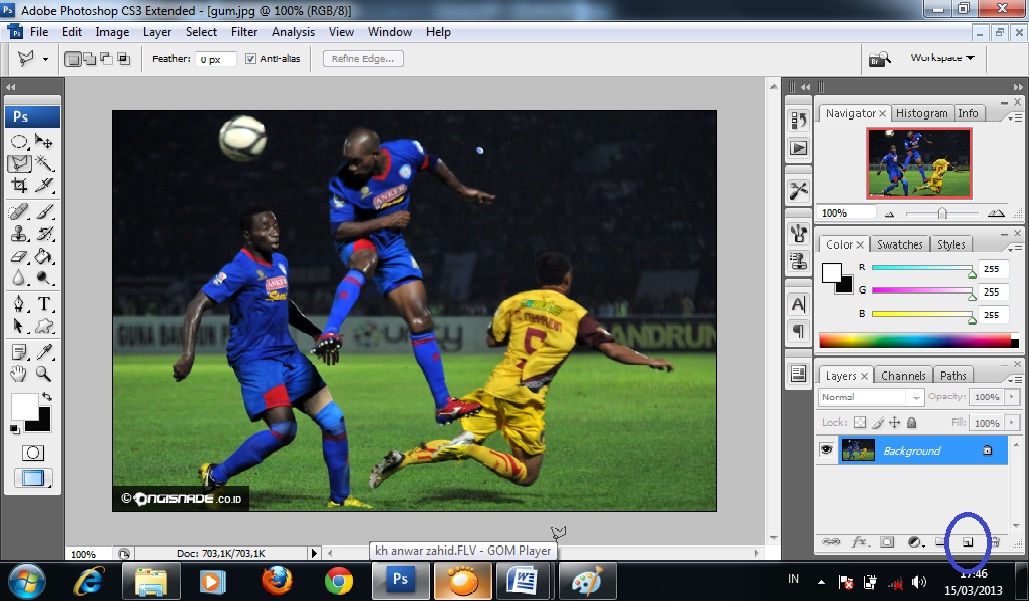Select the Elliptical Marquee tool
The width and height of the screenshot is (1029, 601).
tap(19, 141)
